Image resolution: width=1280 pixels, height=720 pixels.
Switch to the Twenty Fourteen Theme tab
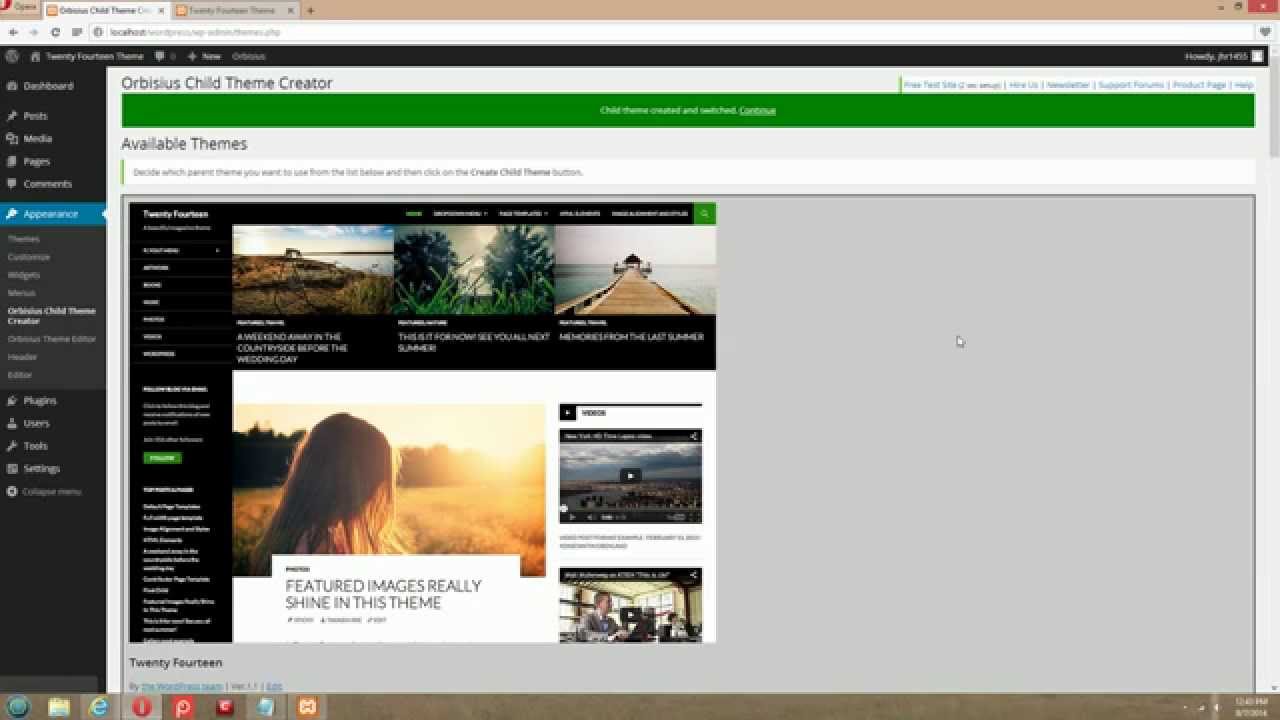coord(233,10)
